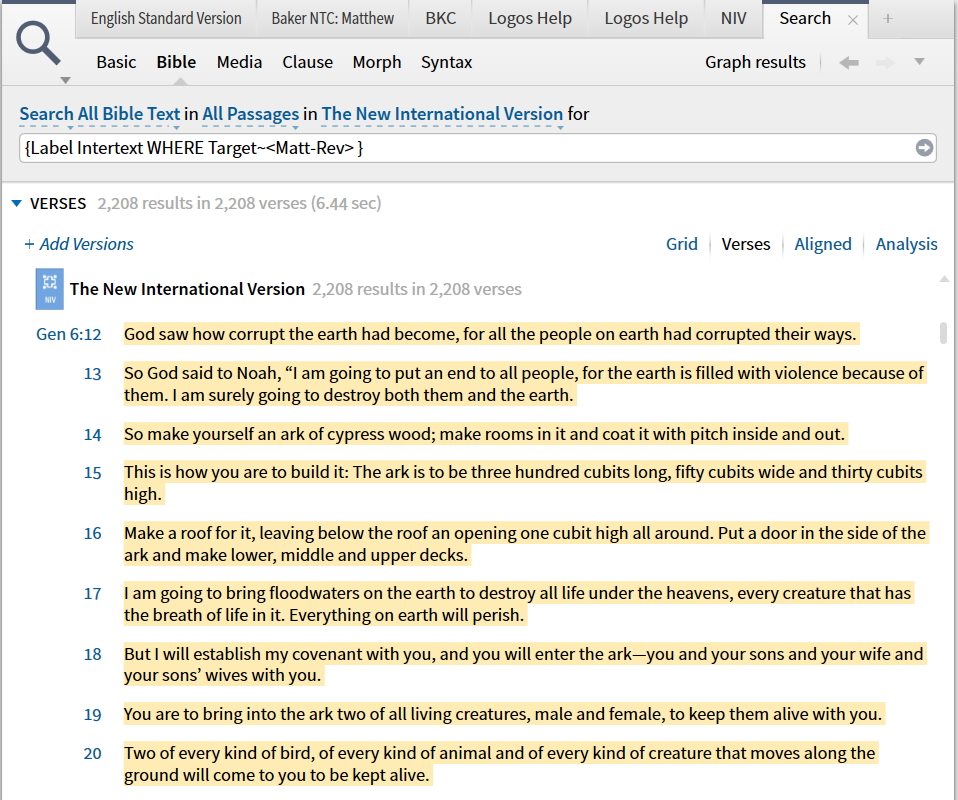The height and width of the screenshot is (800, 958).
Task: Open verse 18 reference link
Action: point(92,655)
